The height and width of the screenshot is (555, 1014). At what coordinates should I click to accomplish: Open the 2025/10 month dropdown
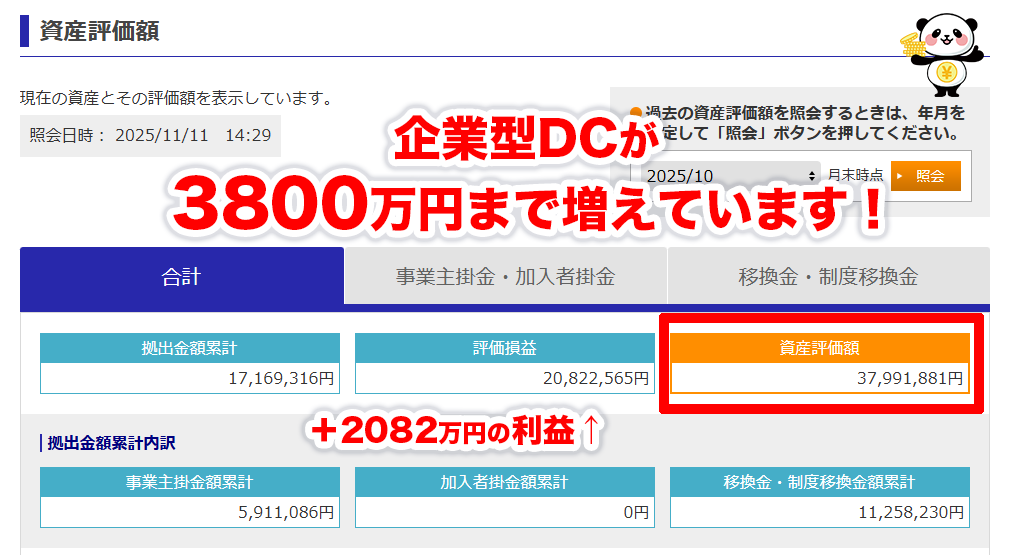click(x=730, y=175)
